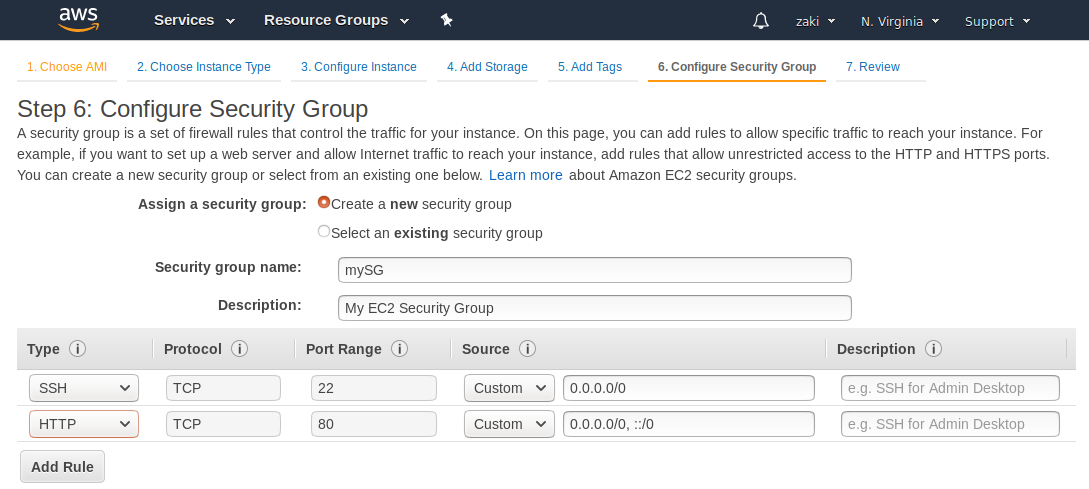Click the Security group name field
The image size is (1089, 489).
tap(595, 270)
